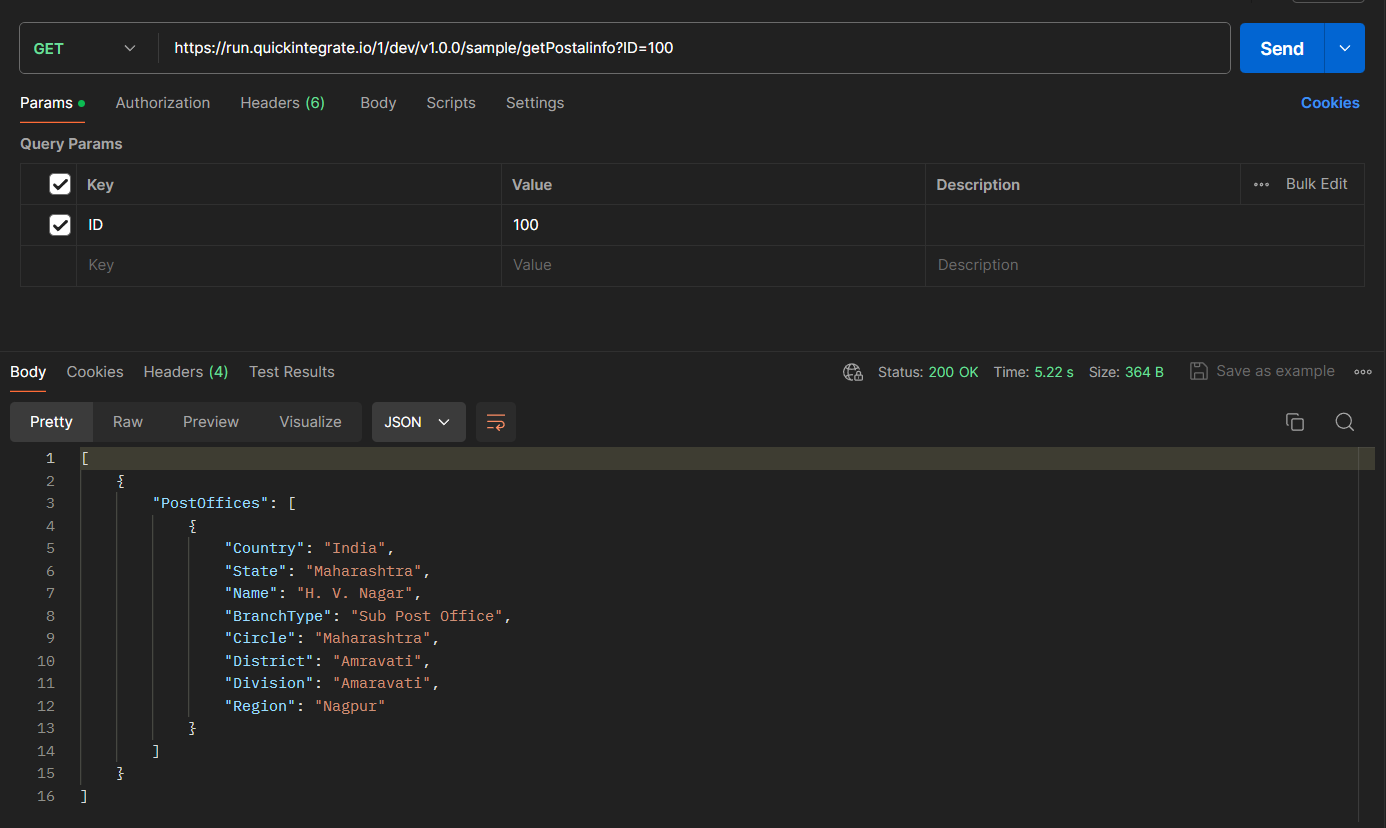Click the "Country": "India" line
Screen dimensions: 1386x828
(x=310, y=548)
